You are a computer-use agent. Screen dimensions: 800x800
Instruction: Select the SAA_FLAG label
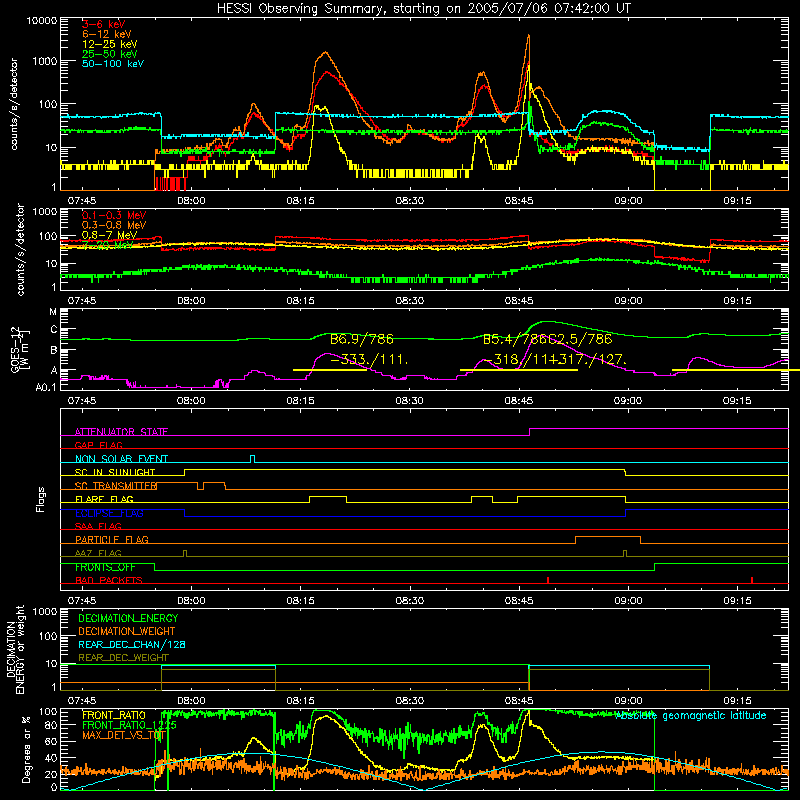tap(98, 526)
